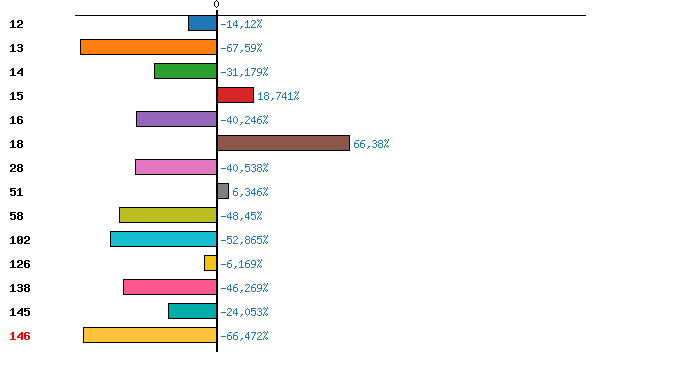
Task: Click the axis zero label at top
Action: click(217, 4)
